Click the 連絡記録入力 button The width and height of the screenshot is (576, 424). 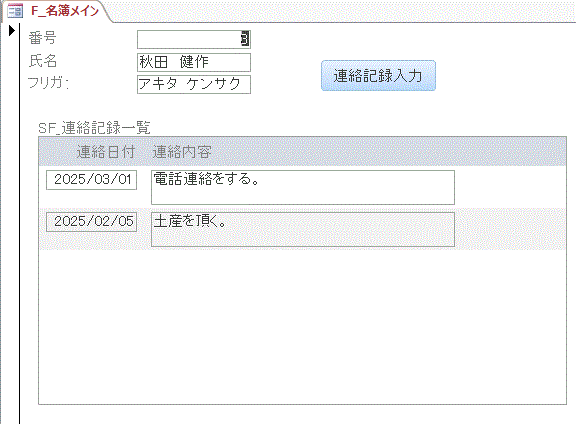click(x=378, y=76)
